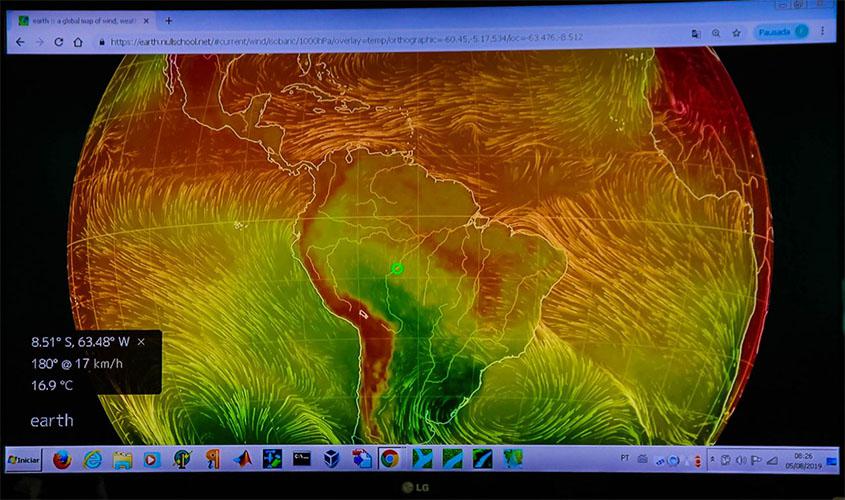Open the file explorer folder icon
Viewport: 845px width, 500px height.
[x=123, y=459]
